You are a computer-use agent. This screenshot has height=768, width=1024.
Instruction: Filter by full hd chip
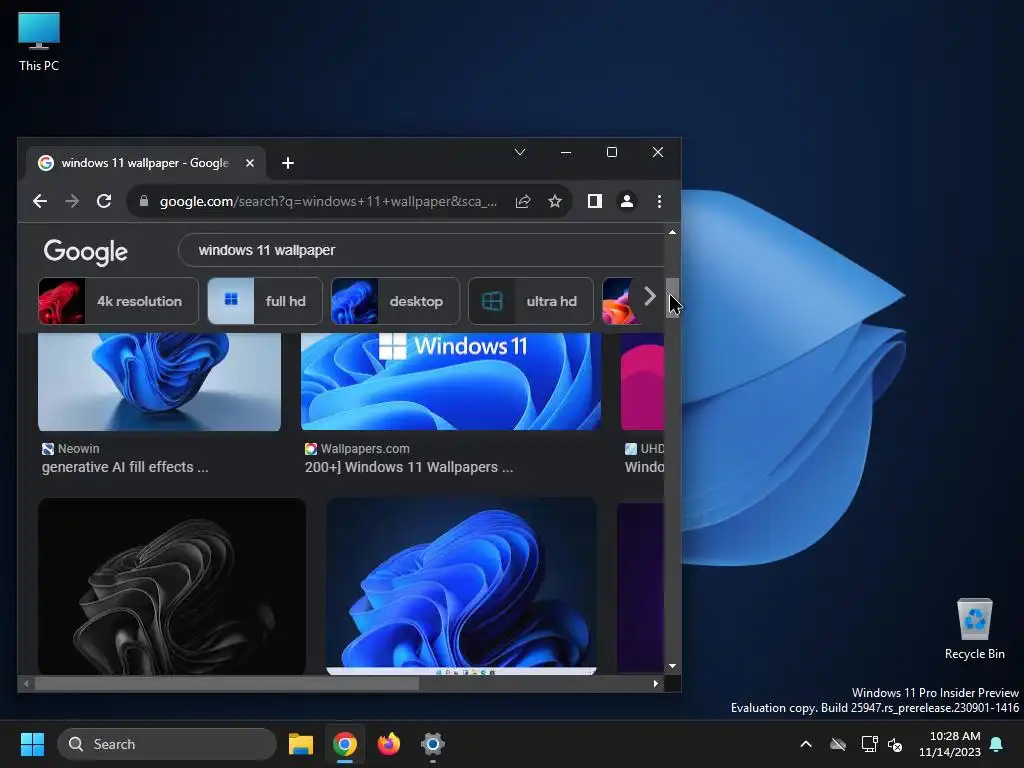pos(264,301)
